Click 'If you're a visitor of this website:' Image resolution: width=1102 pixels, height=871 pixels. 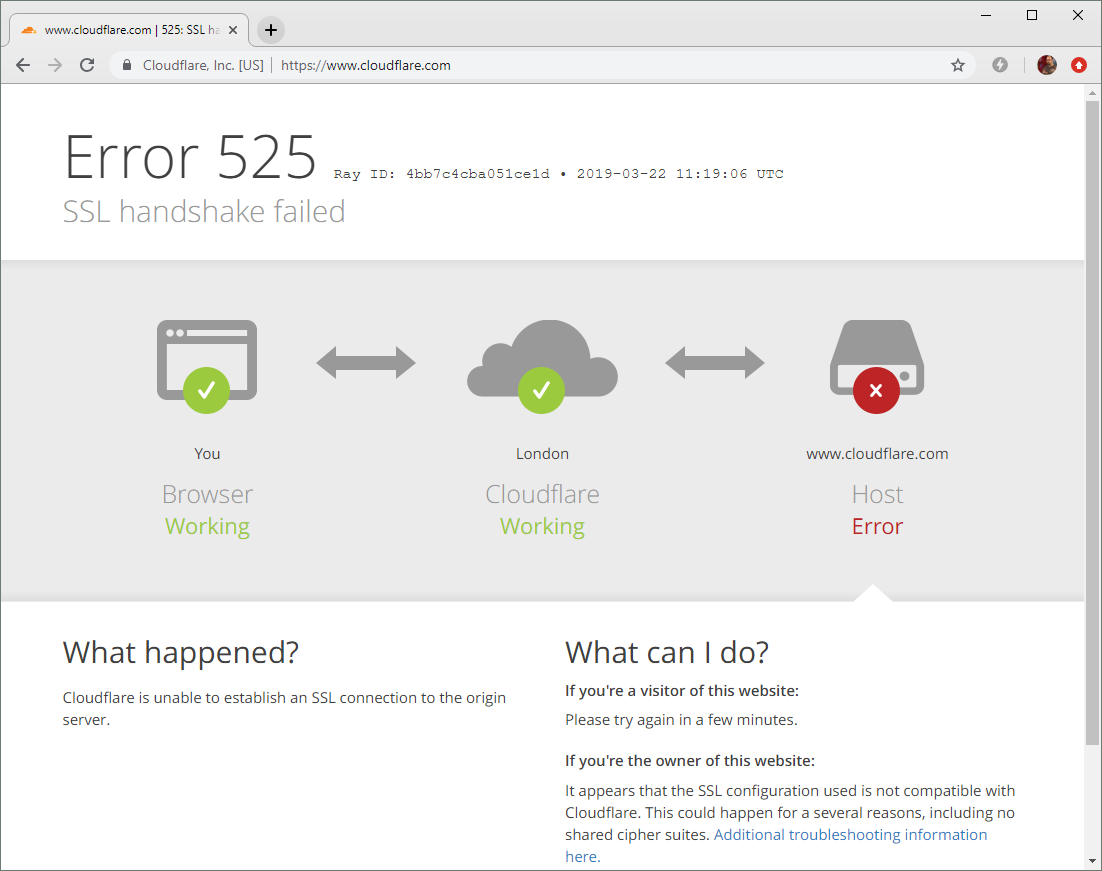click(682, 691)
